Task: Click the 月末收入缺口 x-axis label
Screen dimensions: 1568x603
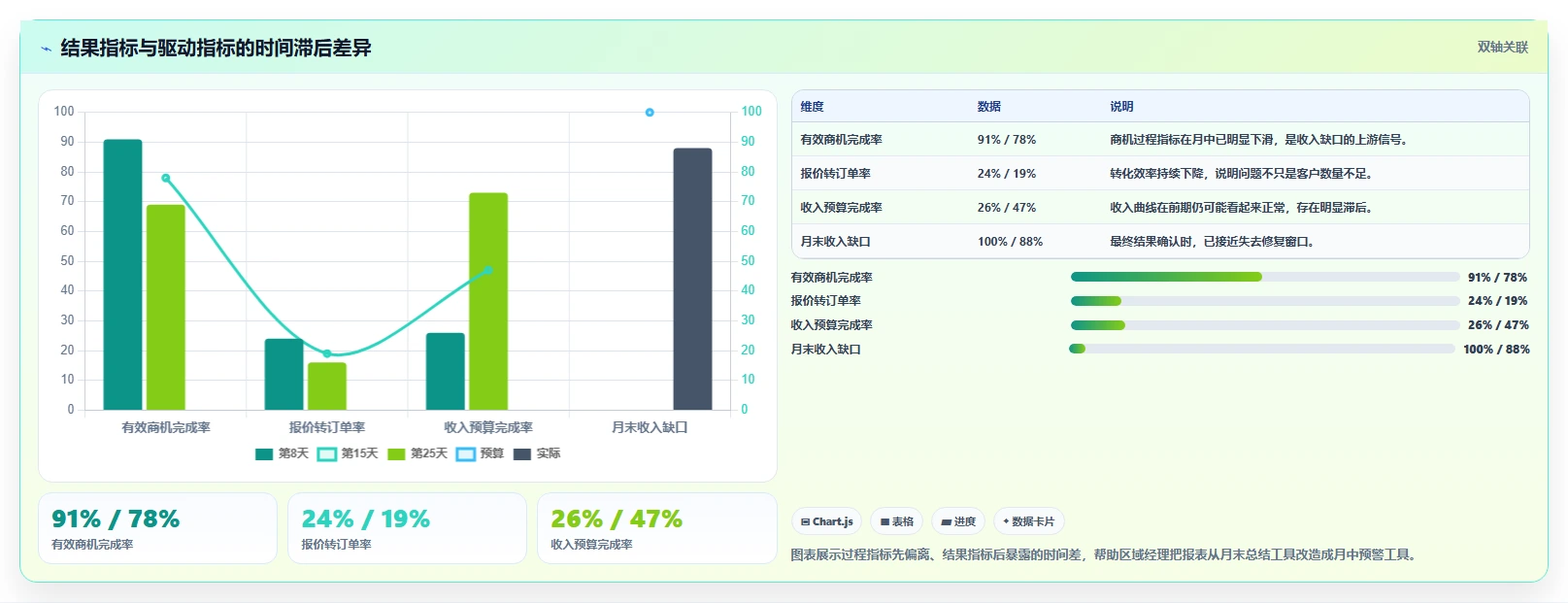Action: (650, 427)
